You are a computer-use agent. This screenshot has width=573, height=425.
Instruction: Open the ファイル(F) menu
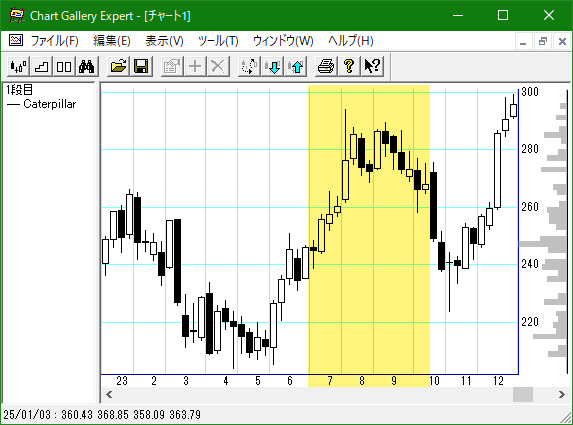tap(54, 41)
